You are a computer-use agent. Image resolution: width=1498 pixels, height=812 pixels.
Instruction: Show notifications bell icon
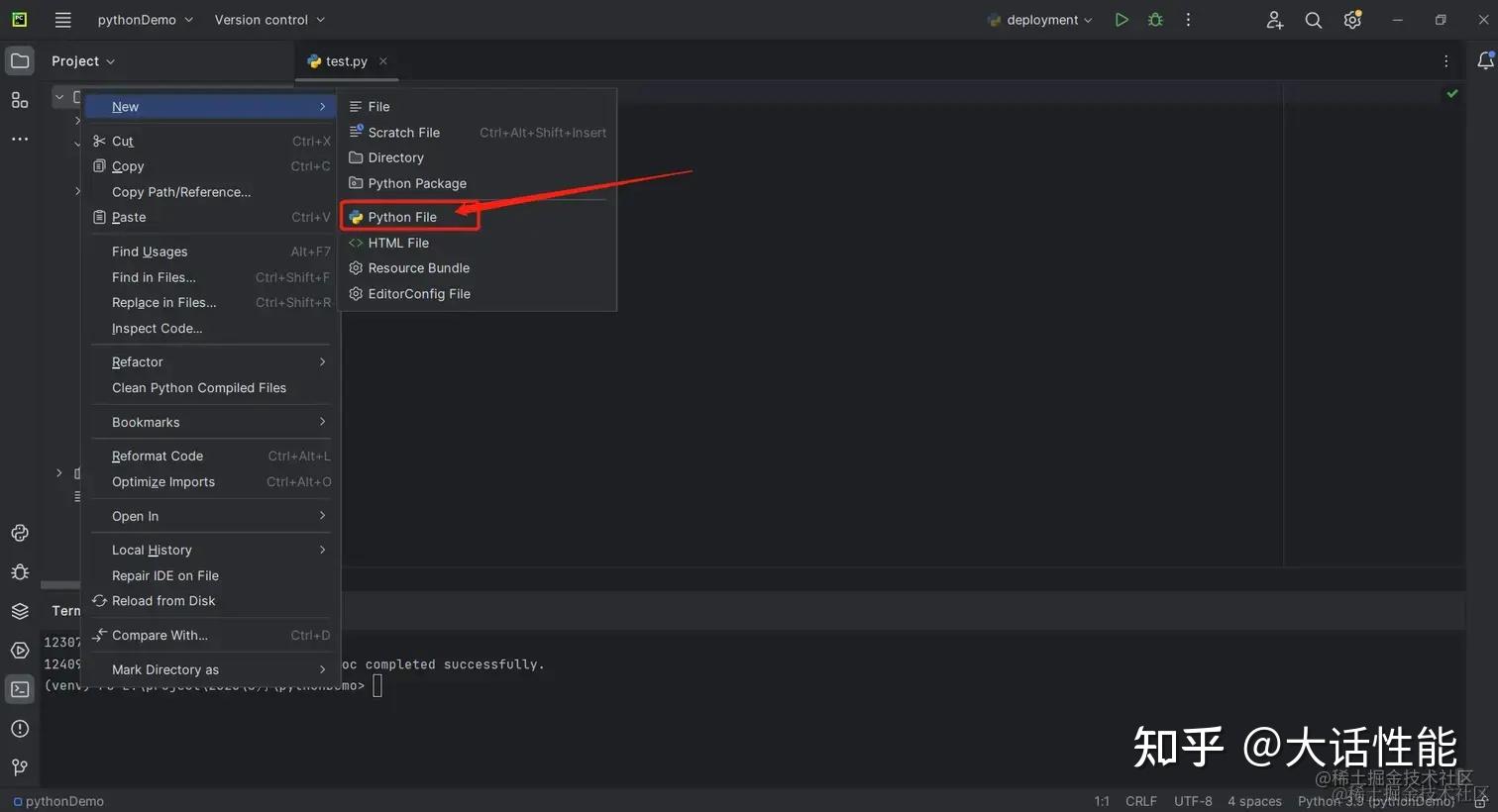tap(1485, 61)
